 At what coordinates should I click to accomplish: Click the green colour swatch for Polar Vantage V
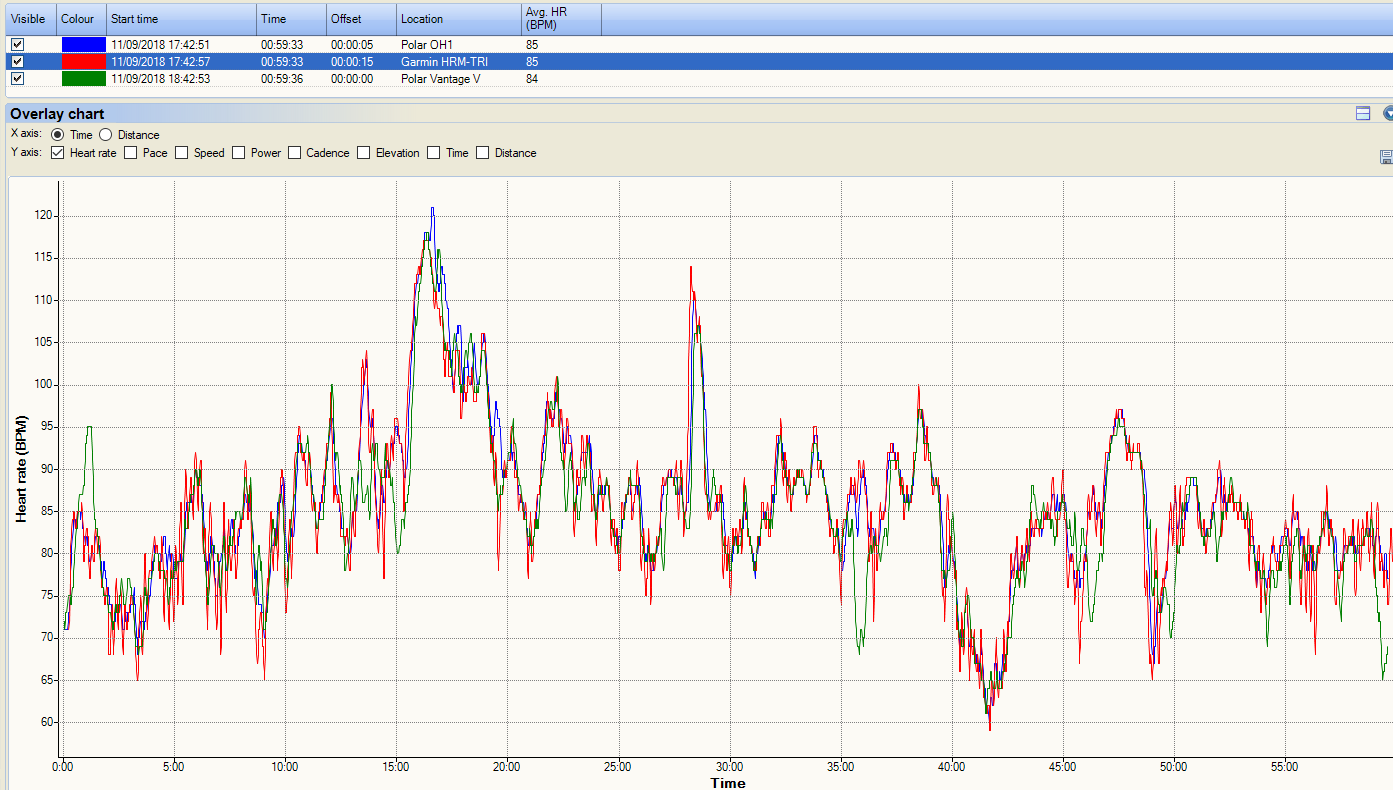click(x=83, y=79)
